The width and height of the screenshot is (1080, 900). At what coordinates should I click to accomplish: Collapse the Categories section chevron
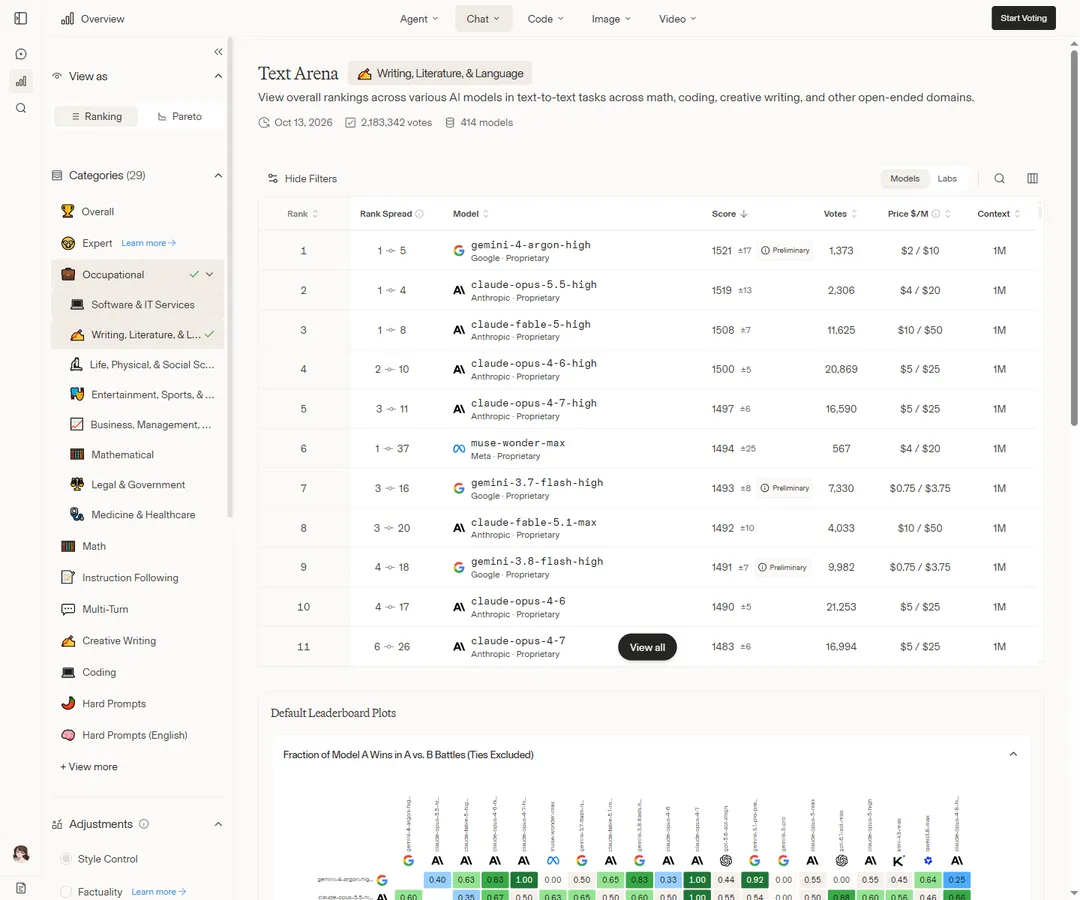(x=218, y=176)
